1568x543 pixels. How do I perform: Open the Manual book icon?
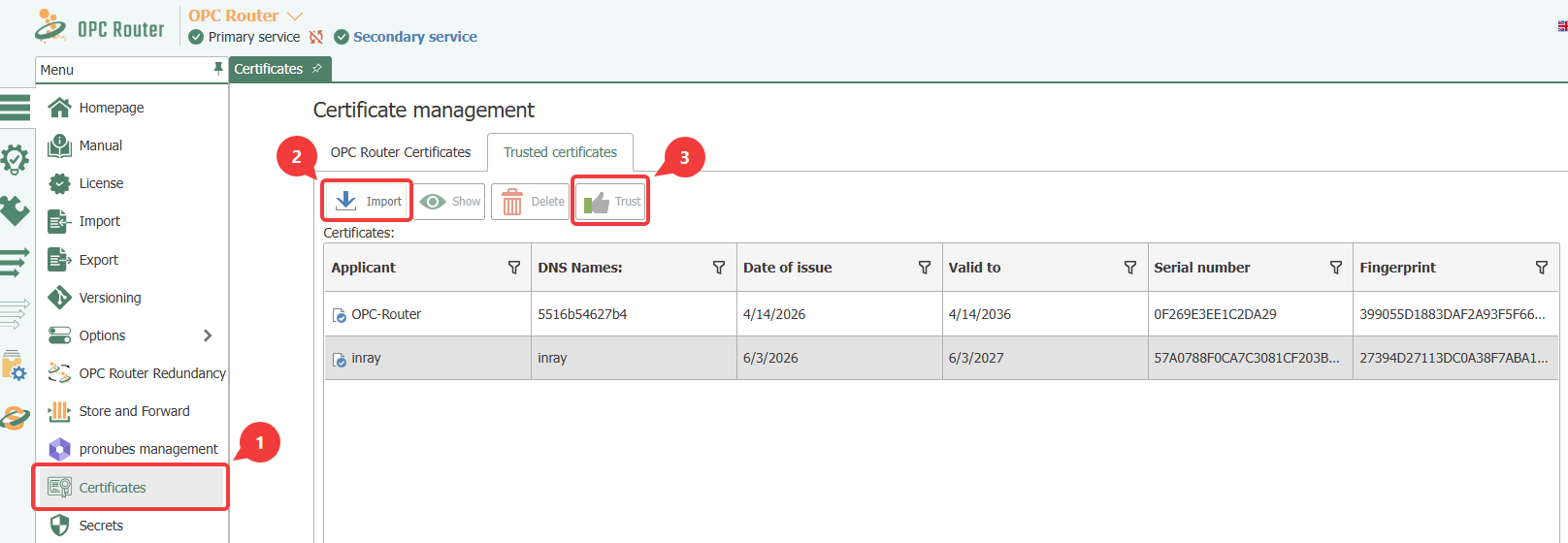[x=59, y=145]
